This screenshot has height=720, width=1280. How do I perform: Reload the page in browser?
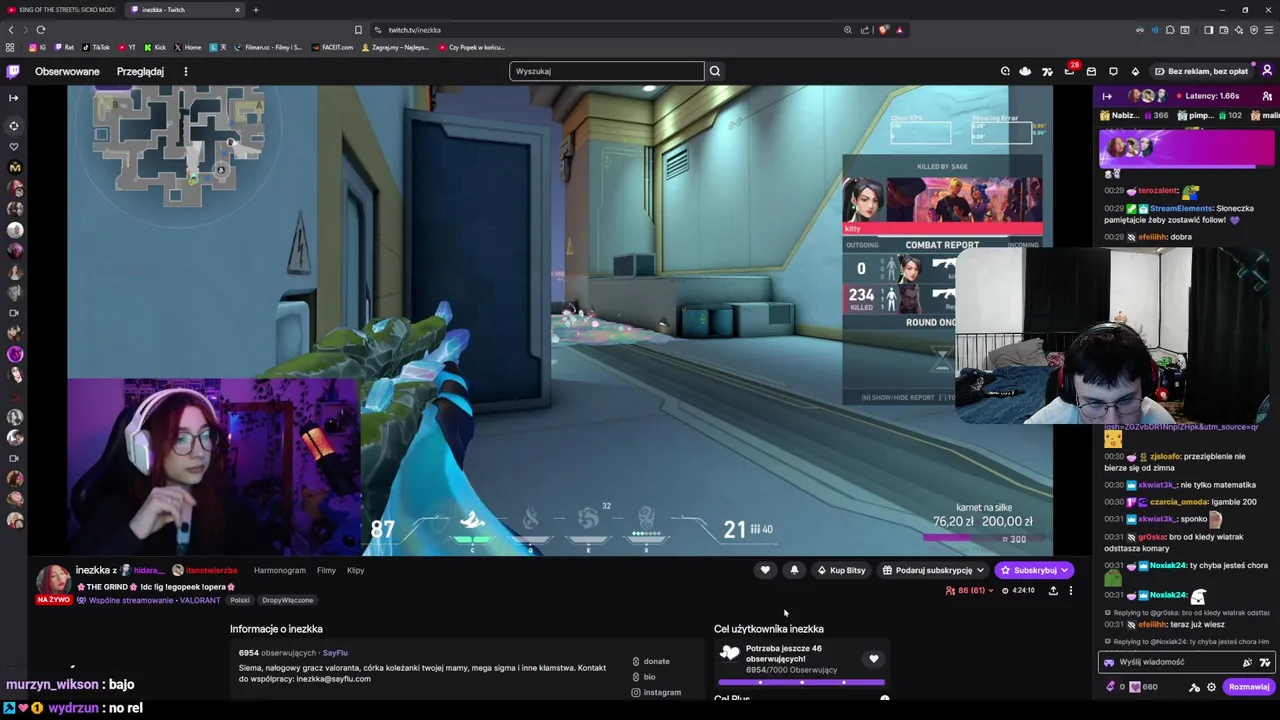[40, 30]
